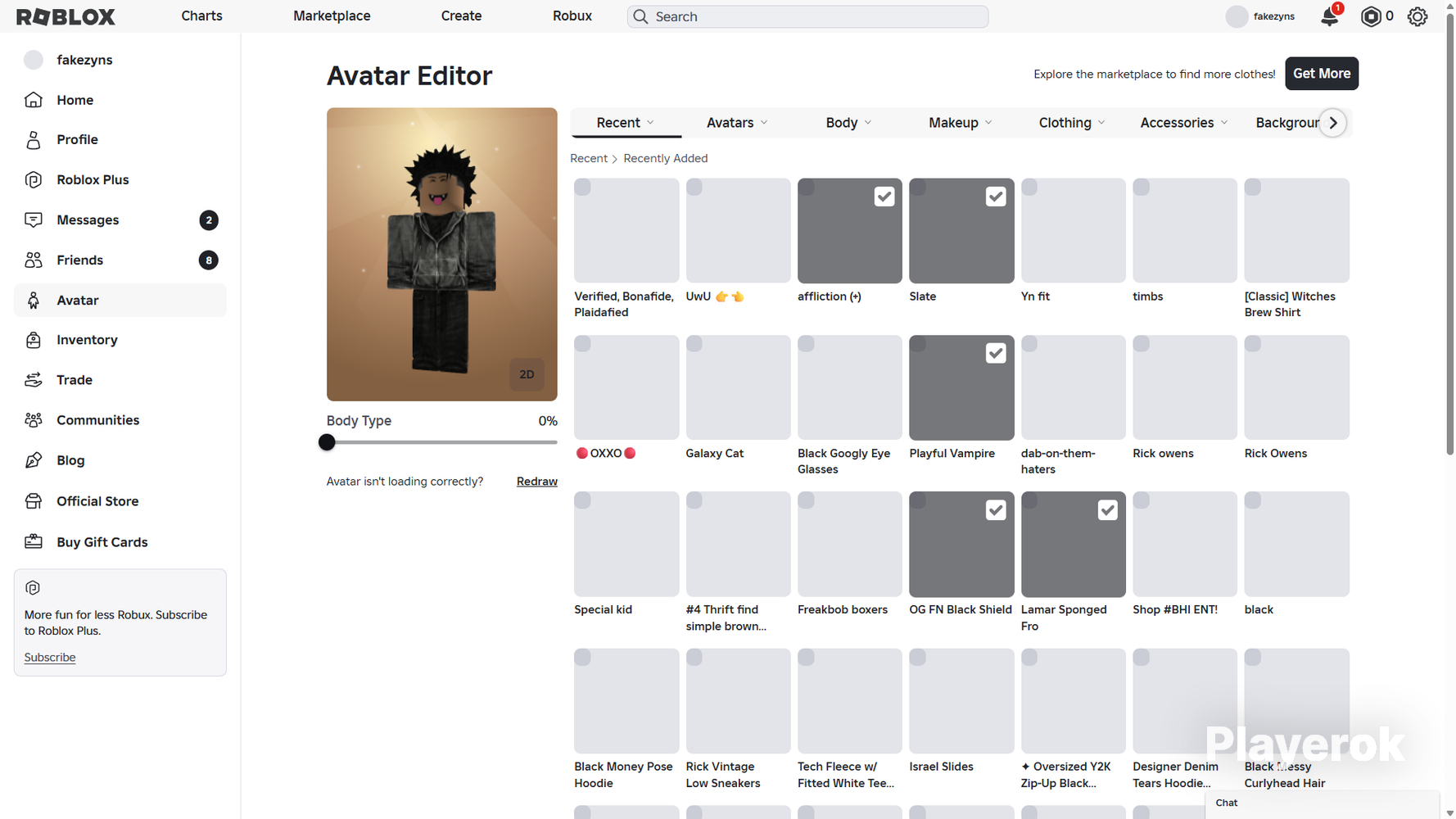Toggle the 2D avatar view
This screenshot has width=1456, height=819.
(527, 374)
